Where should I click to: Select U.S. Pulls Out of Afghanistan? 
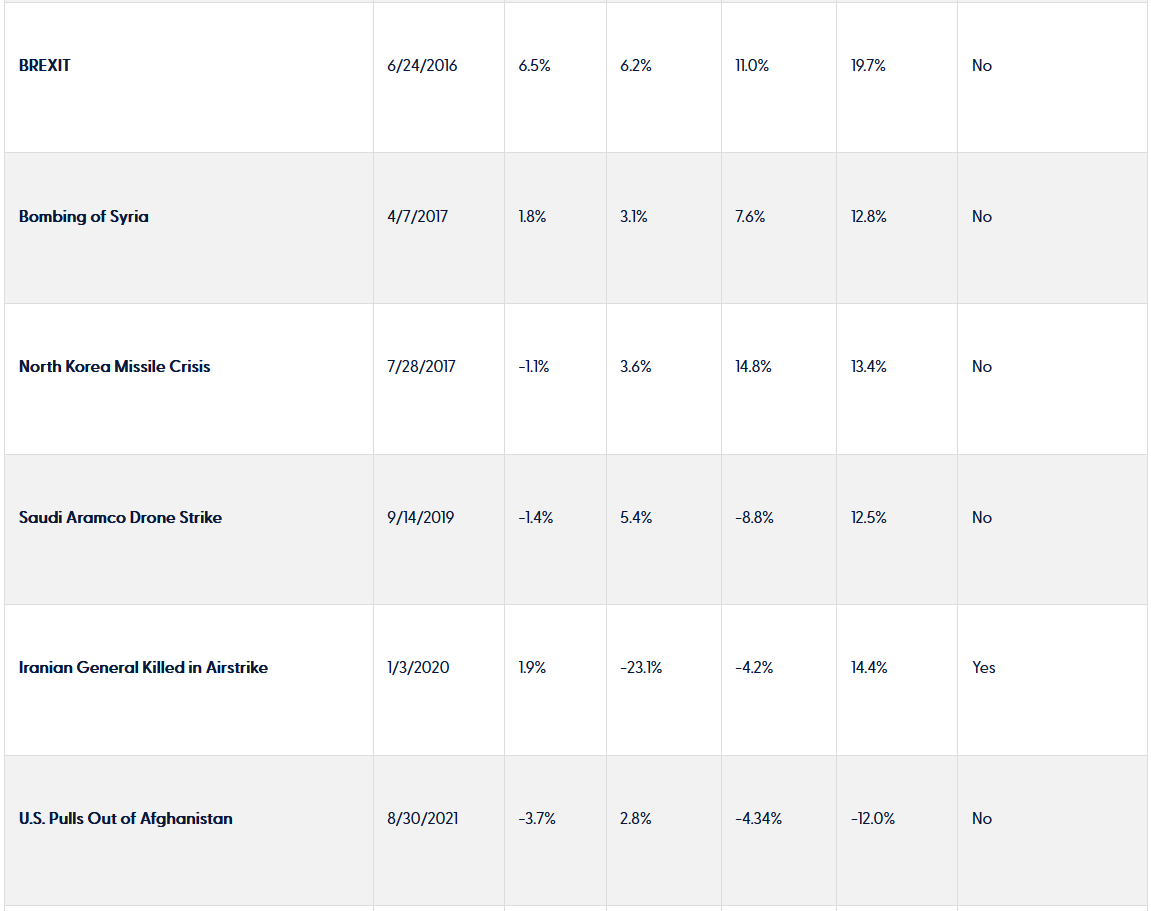tap(126, 819)
